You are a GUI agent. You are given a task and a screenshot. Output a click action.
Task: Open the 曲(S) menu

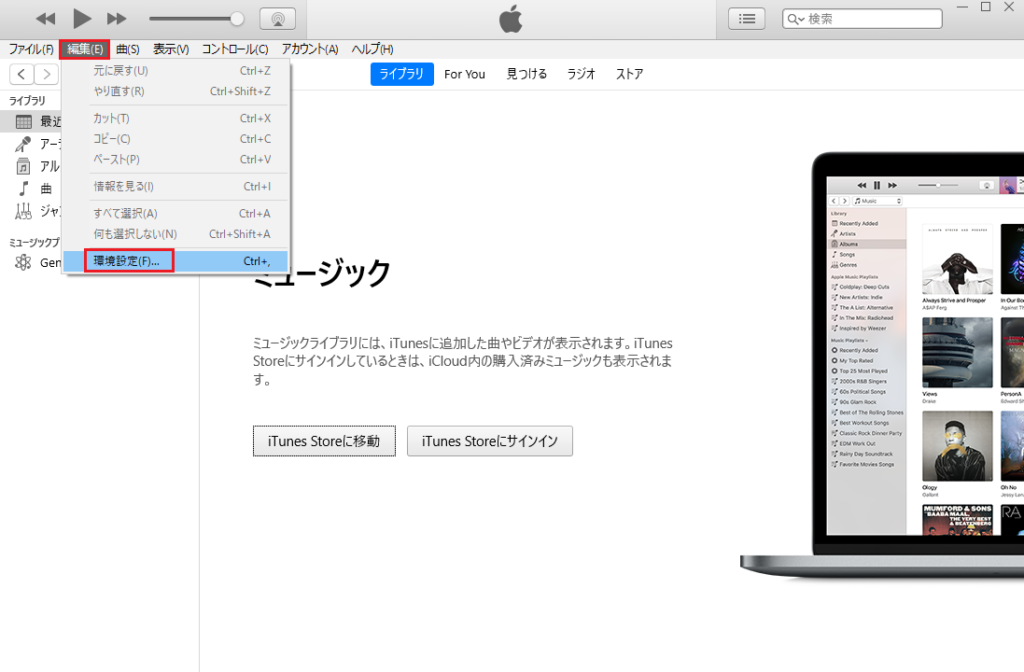point(128,49)
